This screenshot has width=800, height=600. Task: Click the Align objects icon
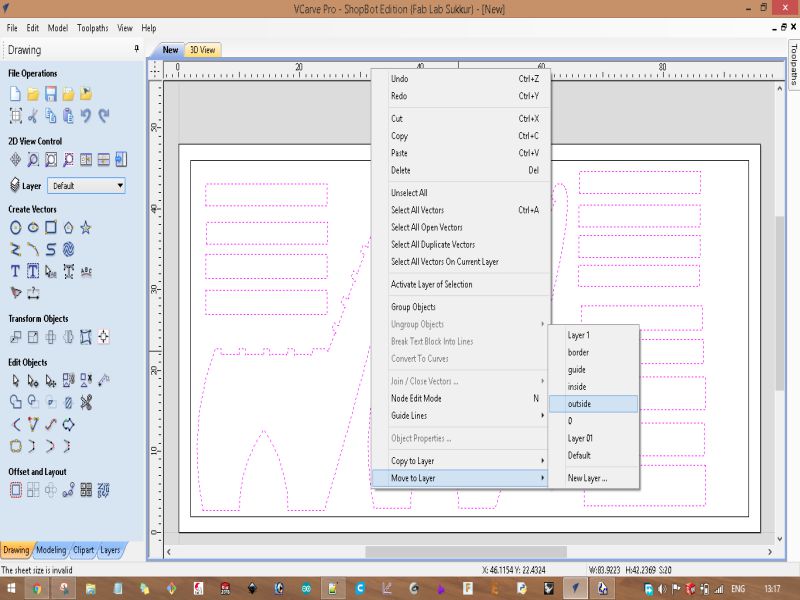[x=104, y=337]
